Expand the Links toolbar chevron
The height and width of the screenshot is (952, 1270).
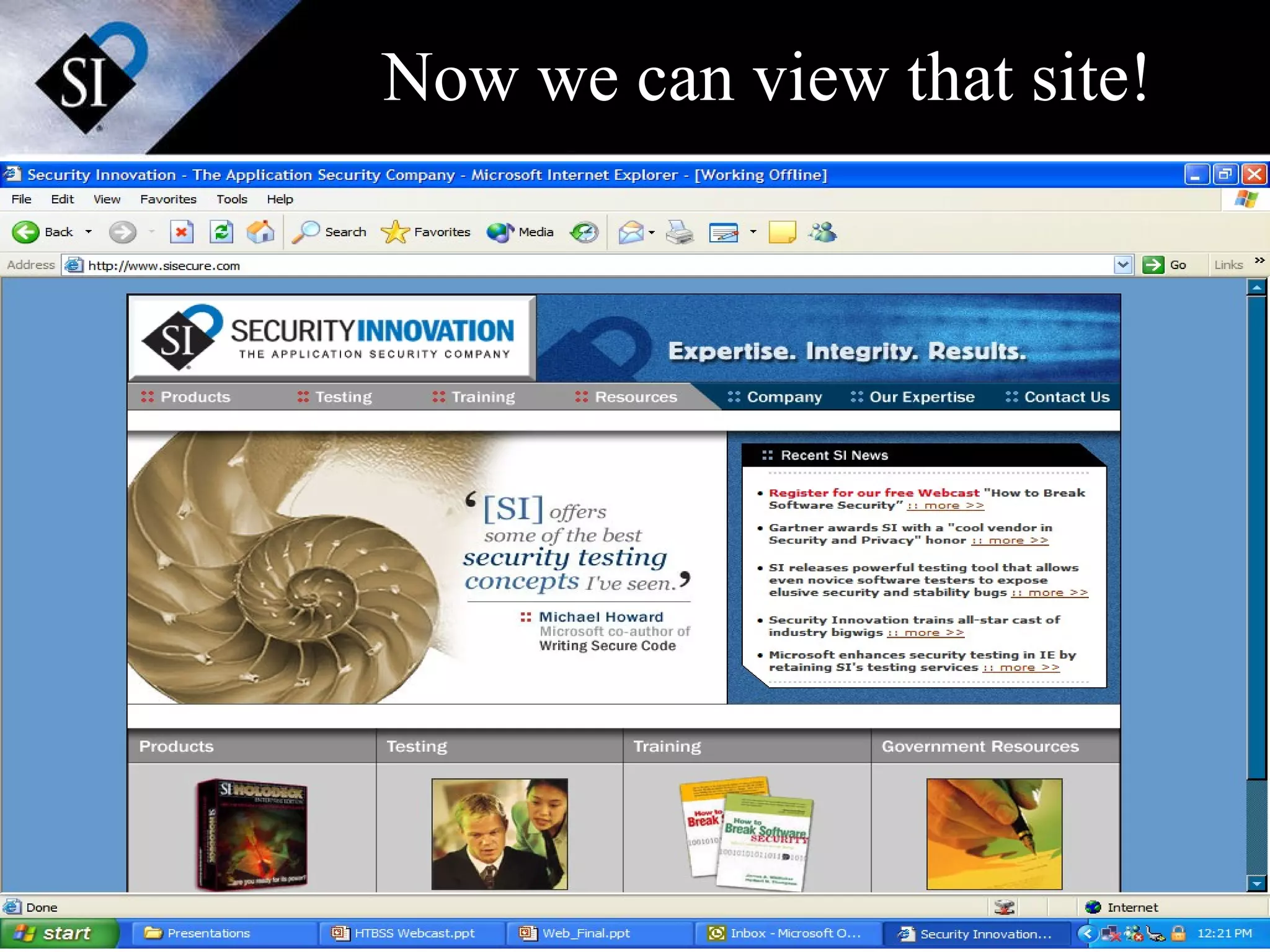point(1259,260)
